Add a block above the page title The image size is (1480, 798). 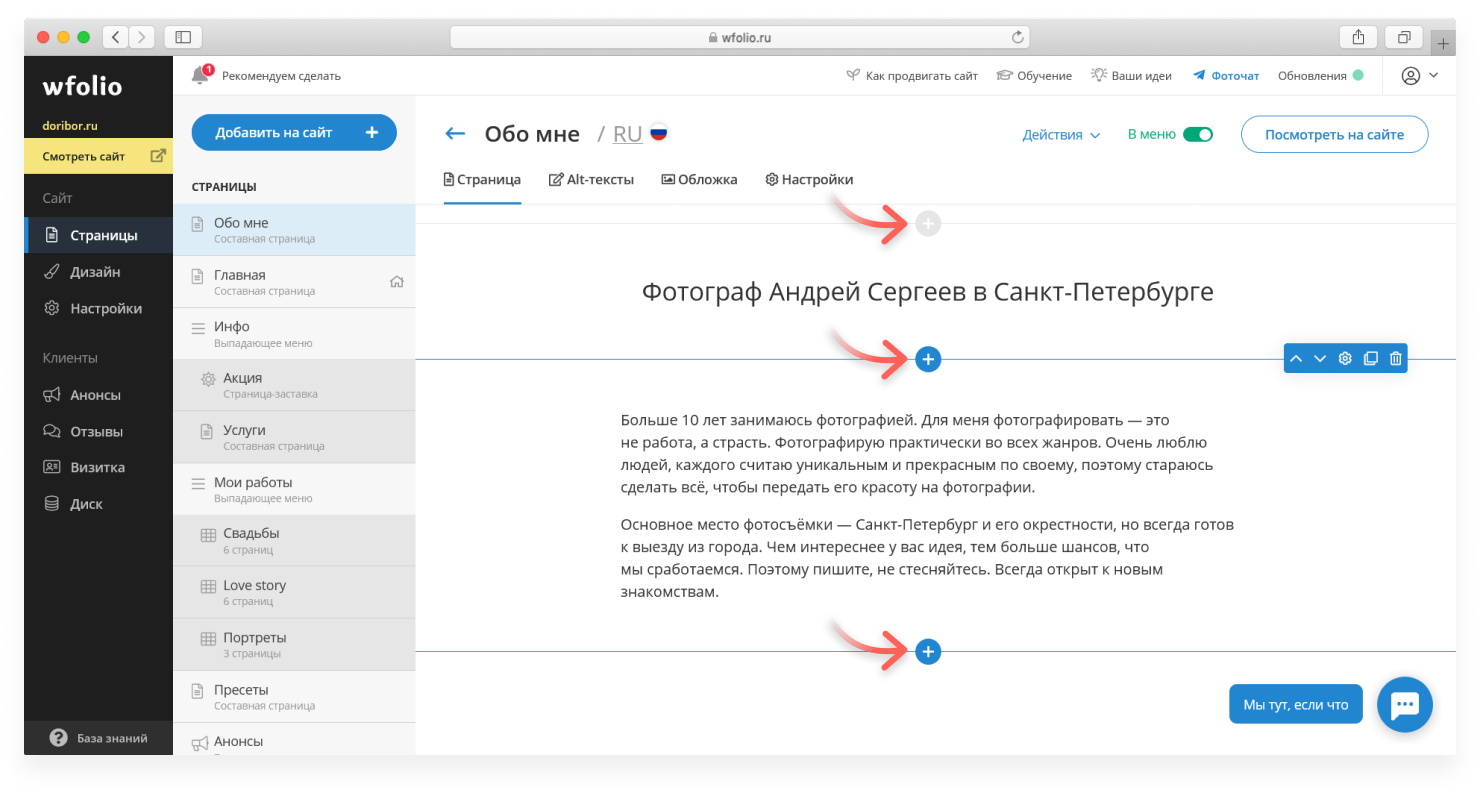click(x=928, y=223)
